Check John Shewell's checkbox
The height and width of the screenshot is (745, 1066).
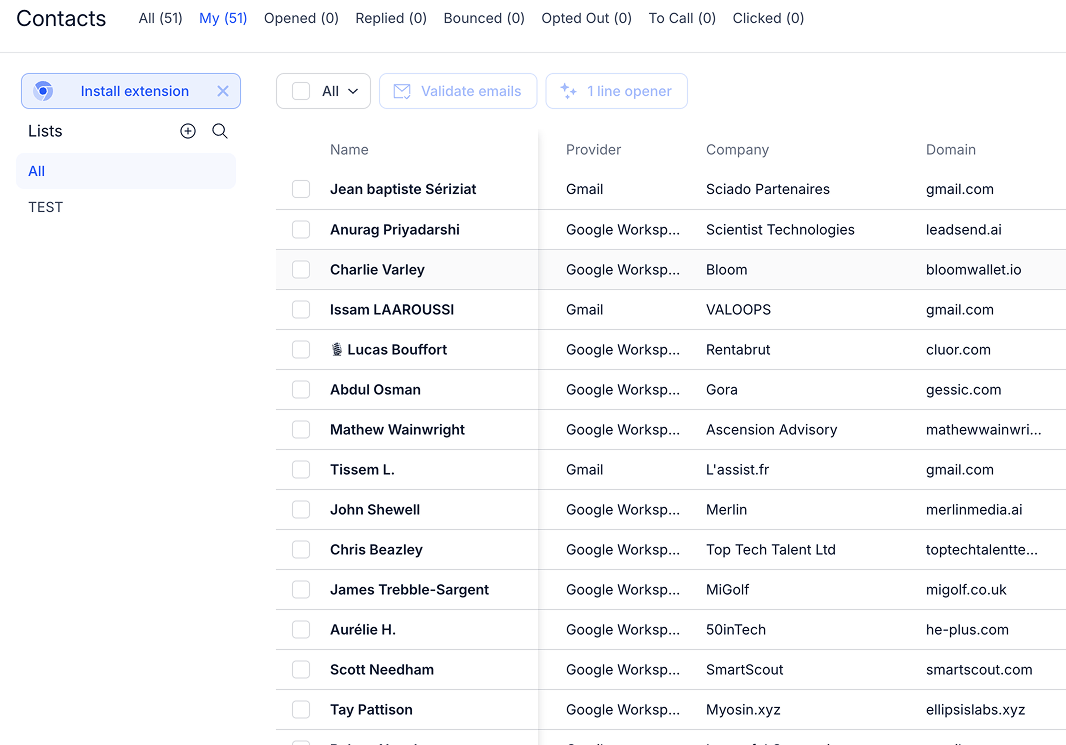click(301, 510)
